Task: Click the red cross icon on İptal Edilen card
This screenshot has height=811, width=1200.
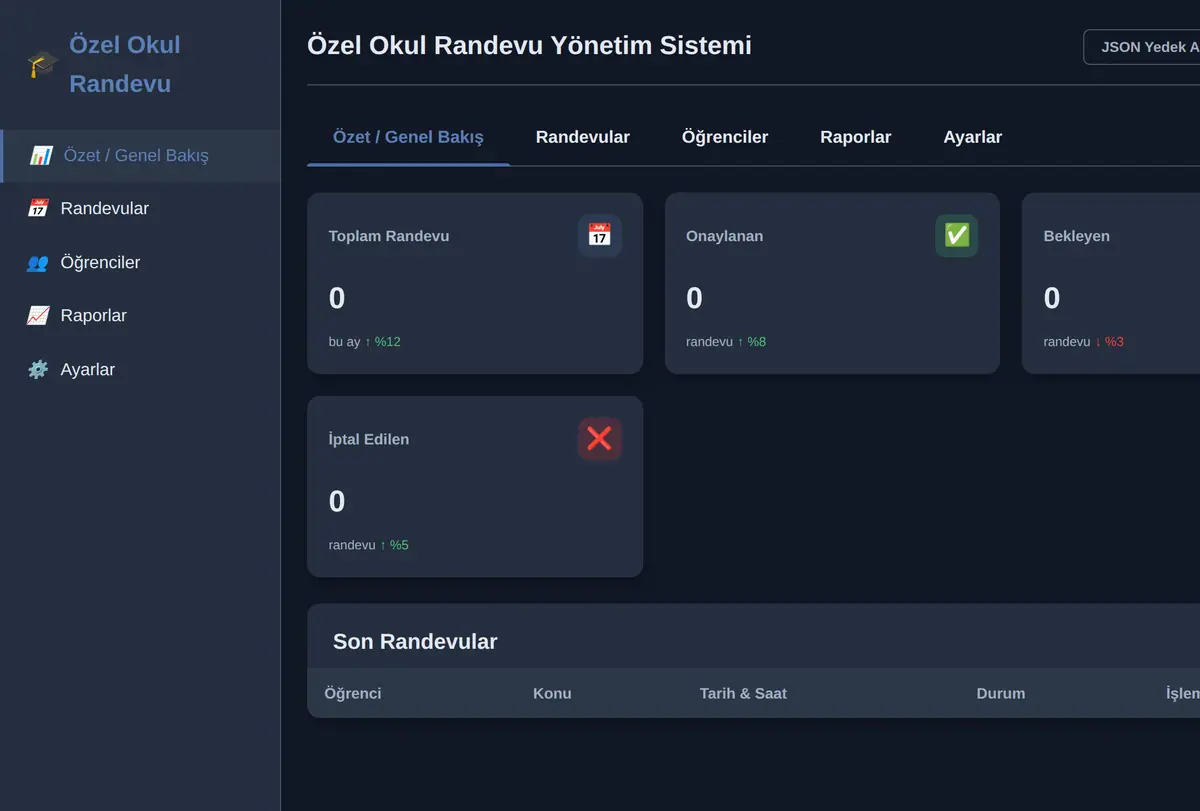Action: click(x=600, y=439)
